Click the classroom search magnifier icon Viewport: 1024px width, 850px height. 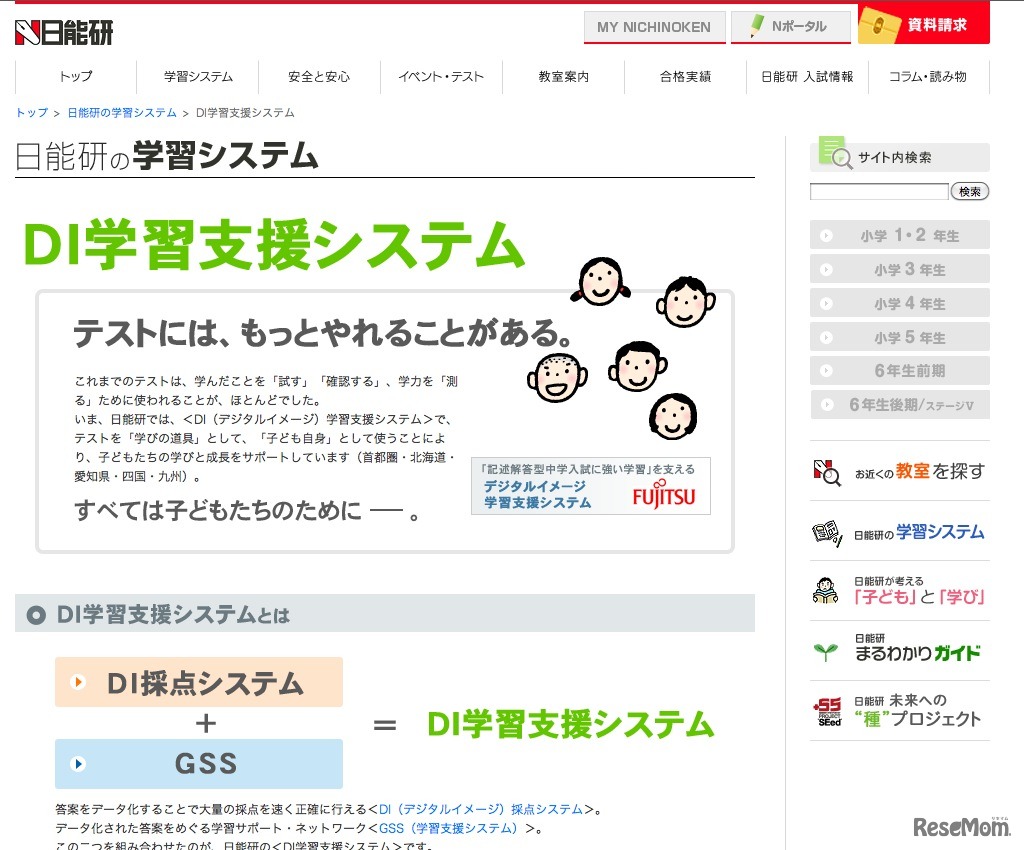tap(827, 473)
